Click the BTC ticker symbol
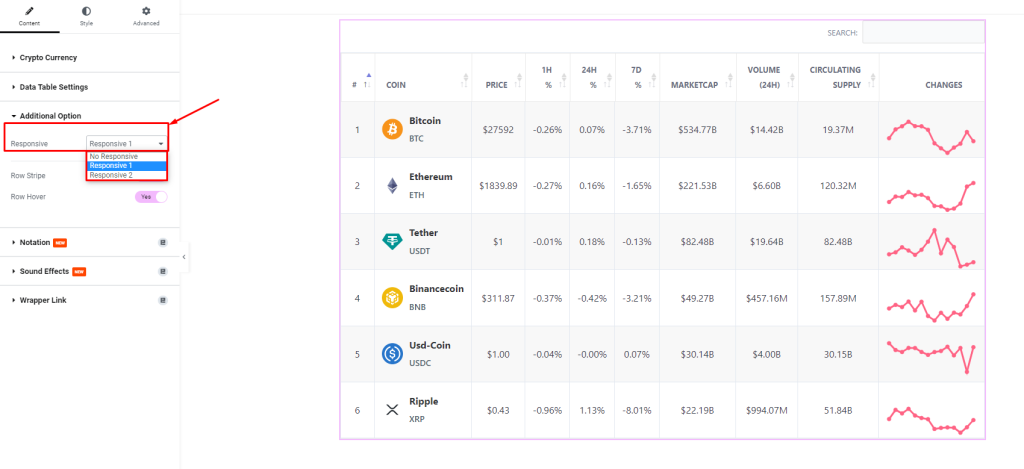 point(417,139)
